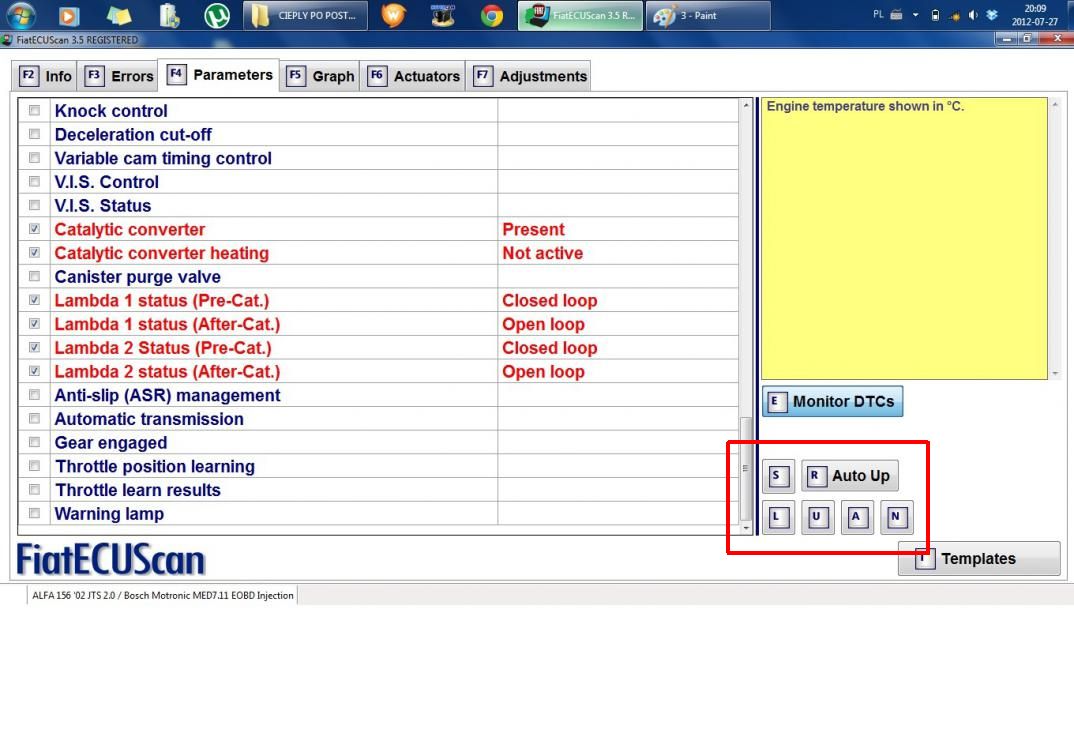Click the U key button

(x=818, y=517)
